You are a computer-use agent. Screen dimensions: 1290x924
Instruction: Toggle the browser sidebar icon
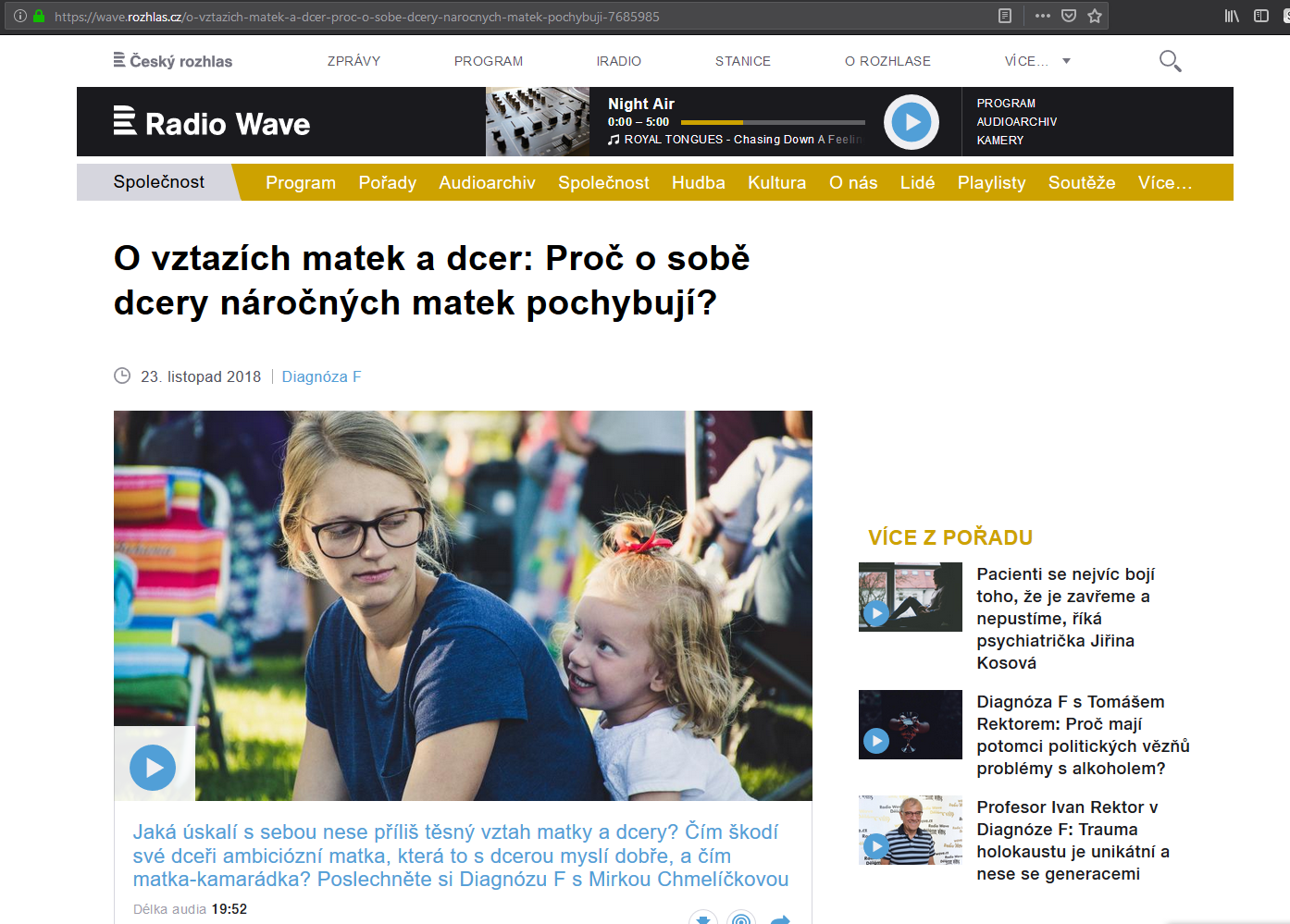coord(1261,16)
